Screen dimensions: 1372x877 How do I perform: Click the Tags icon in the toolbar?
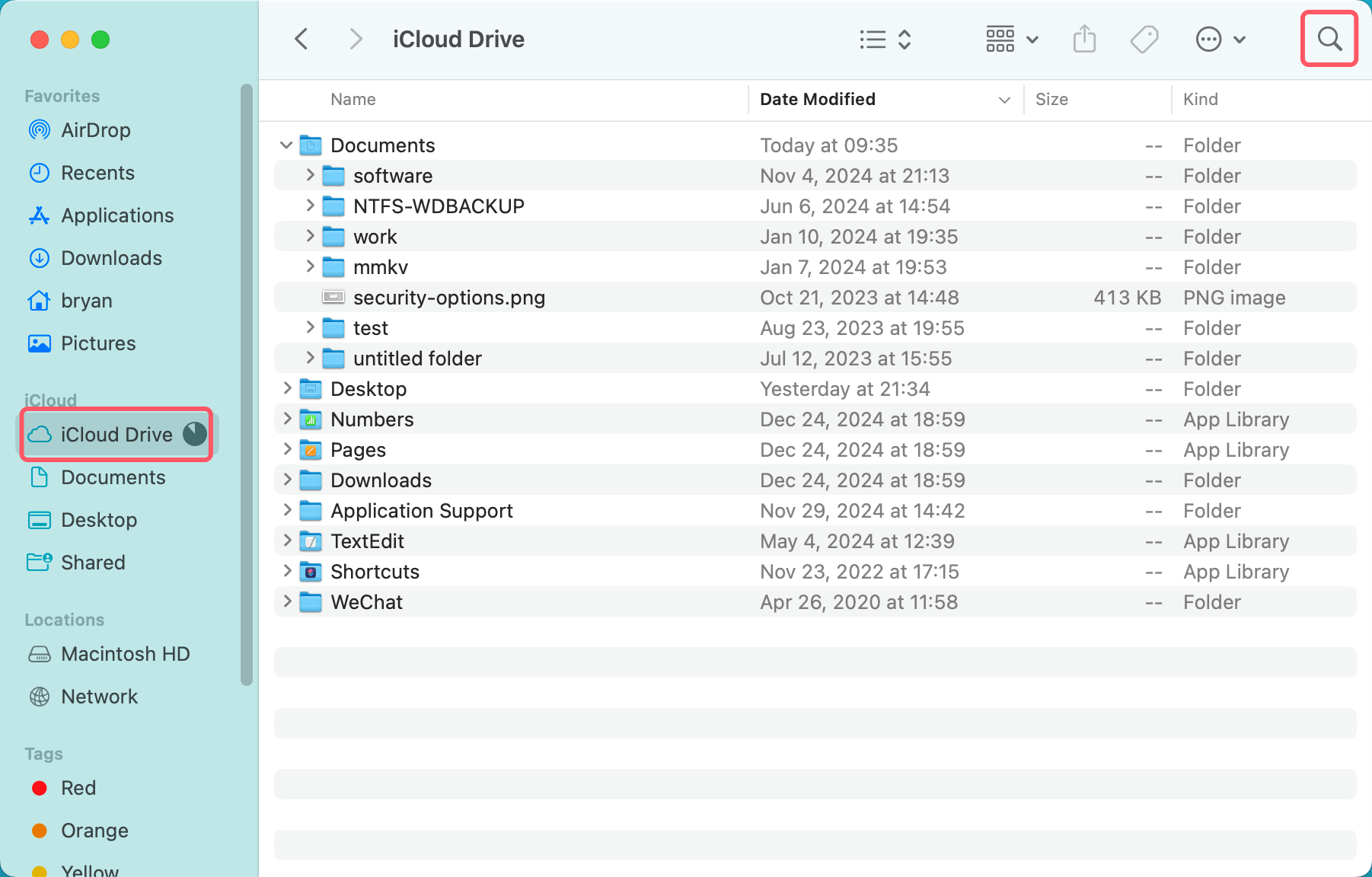[x=1144, y=39]
